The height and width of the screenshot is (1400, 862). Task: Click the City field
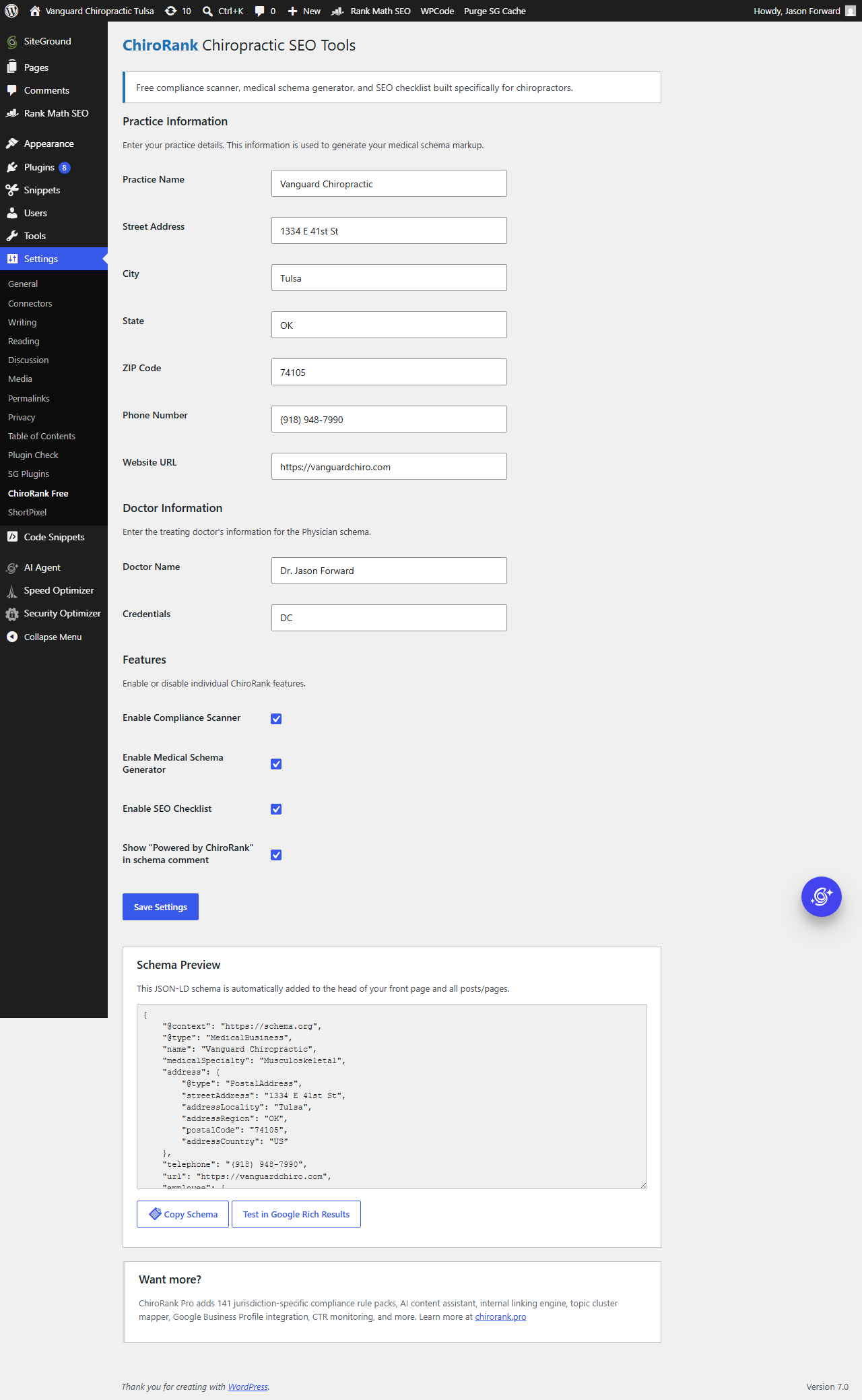tap(389, 278)
